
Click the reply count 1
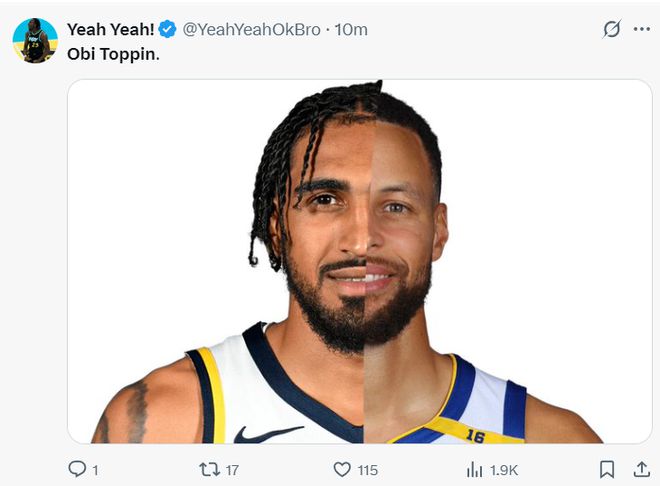click(x=95, y=469)
